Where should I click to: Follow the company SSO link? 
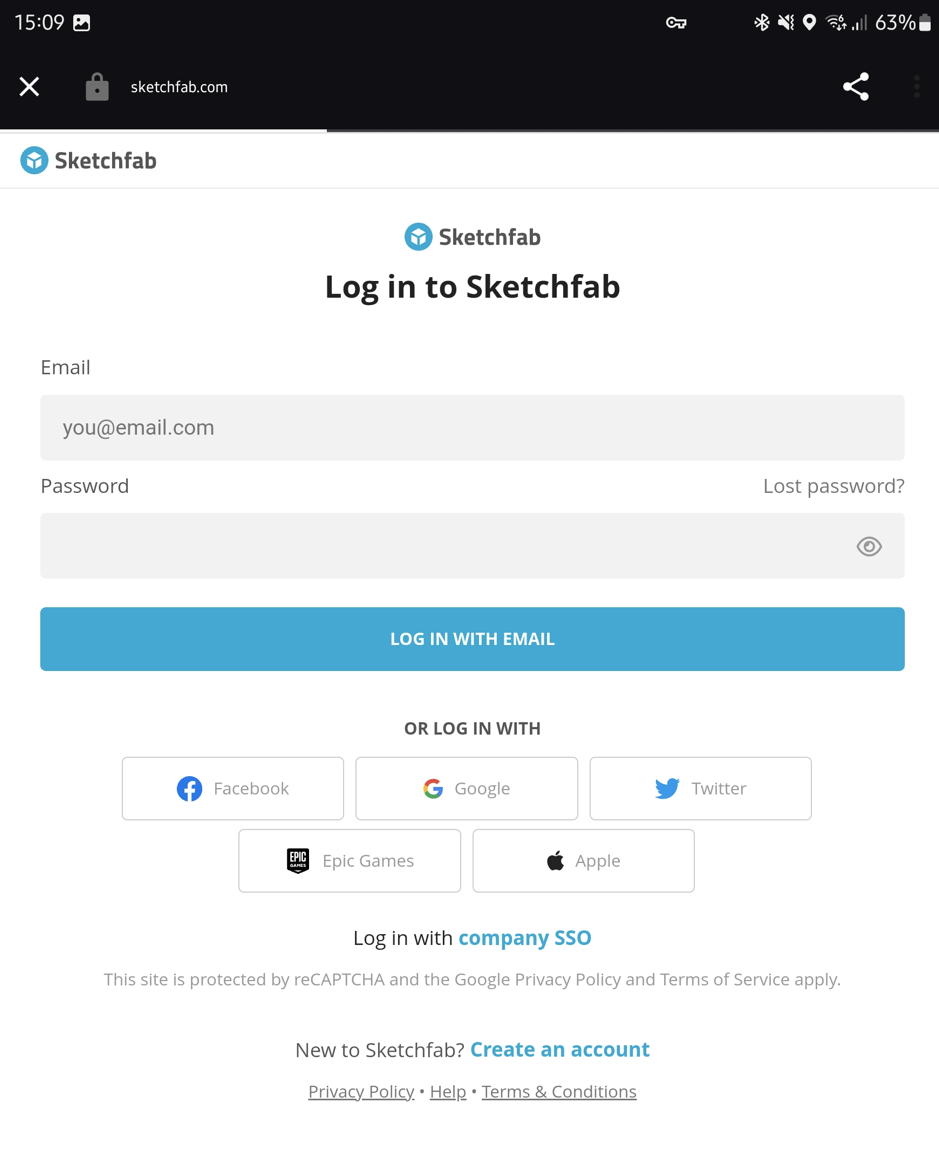coord(525,938)
